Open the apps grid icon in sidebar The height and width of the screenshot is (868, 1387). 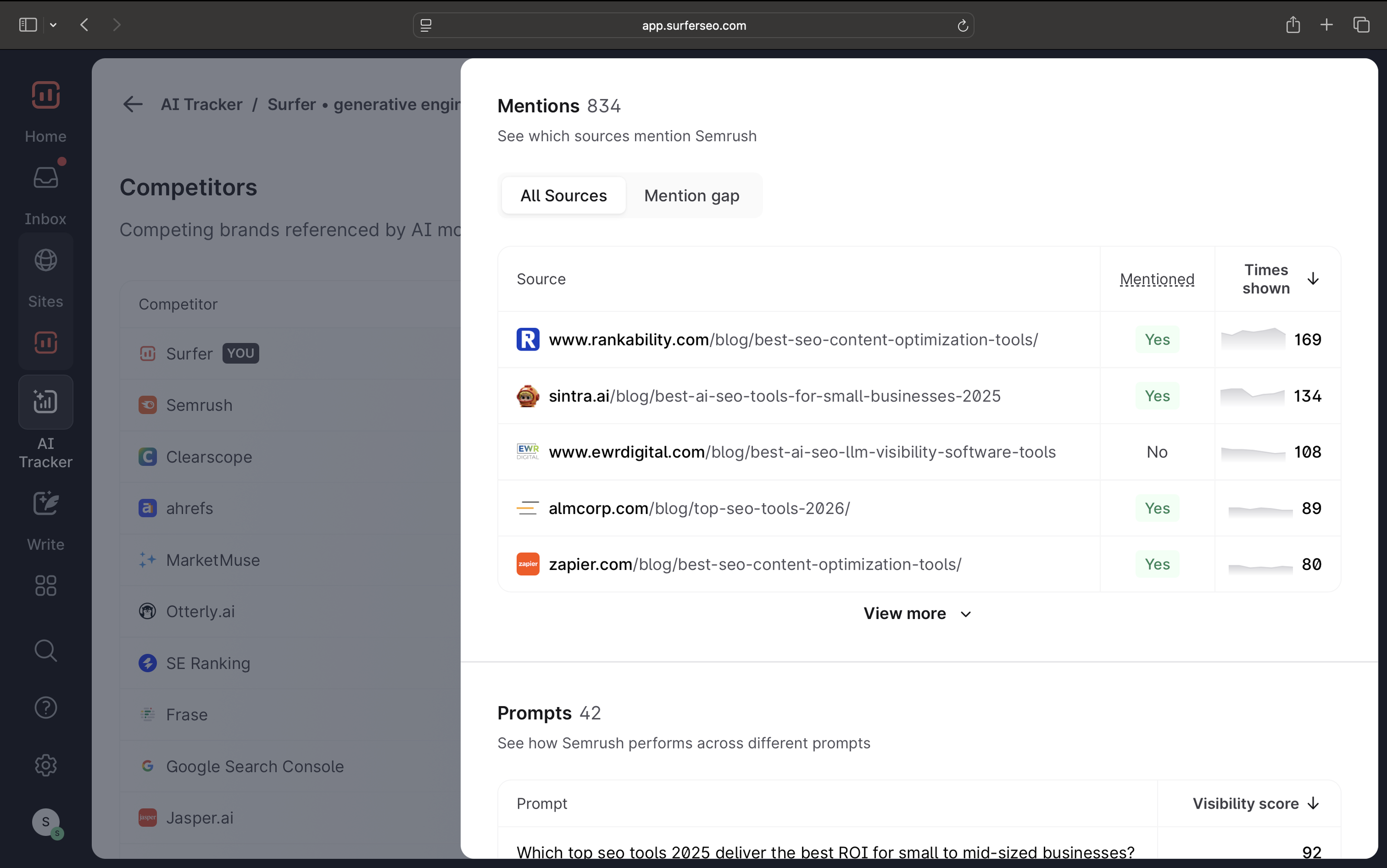coord(46,586)
